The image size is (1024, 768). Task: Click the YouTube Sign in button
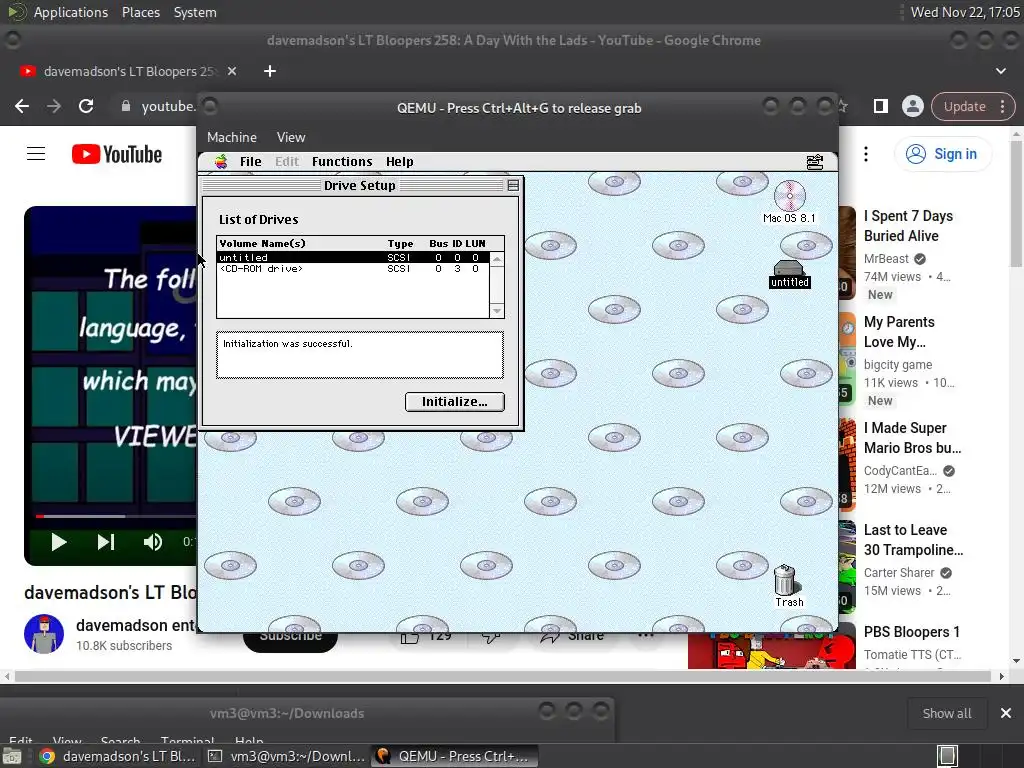[x=942, y=154]
